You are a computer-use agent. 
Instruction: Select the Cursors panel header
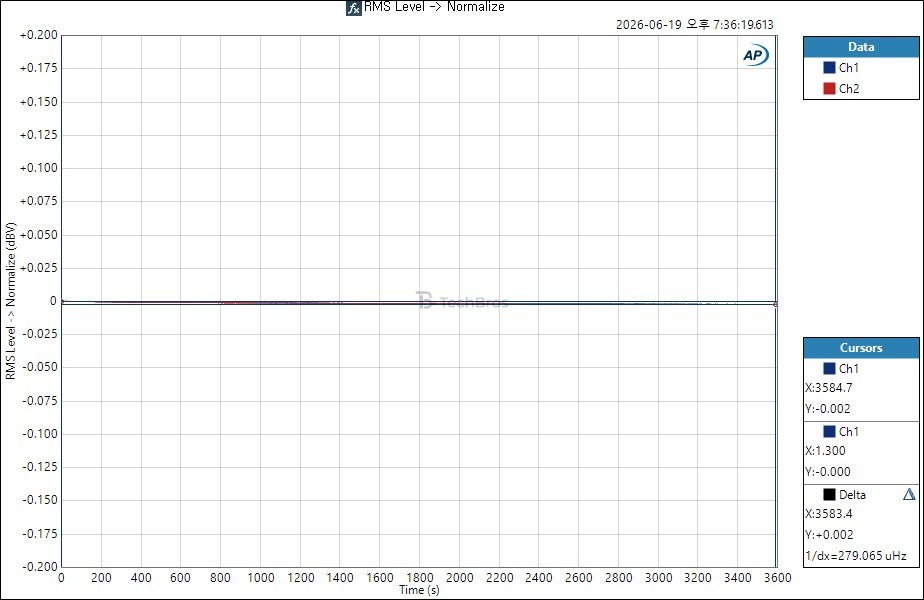(861, 348)
